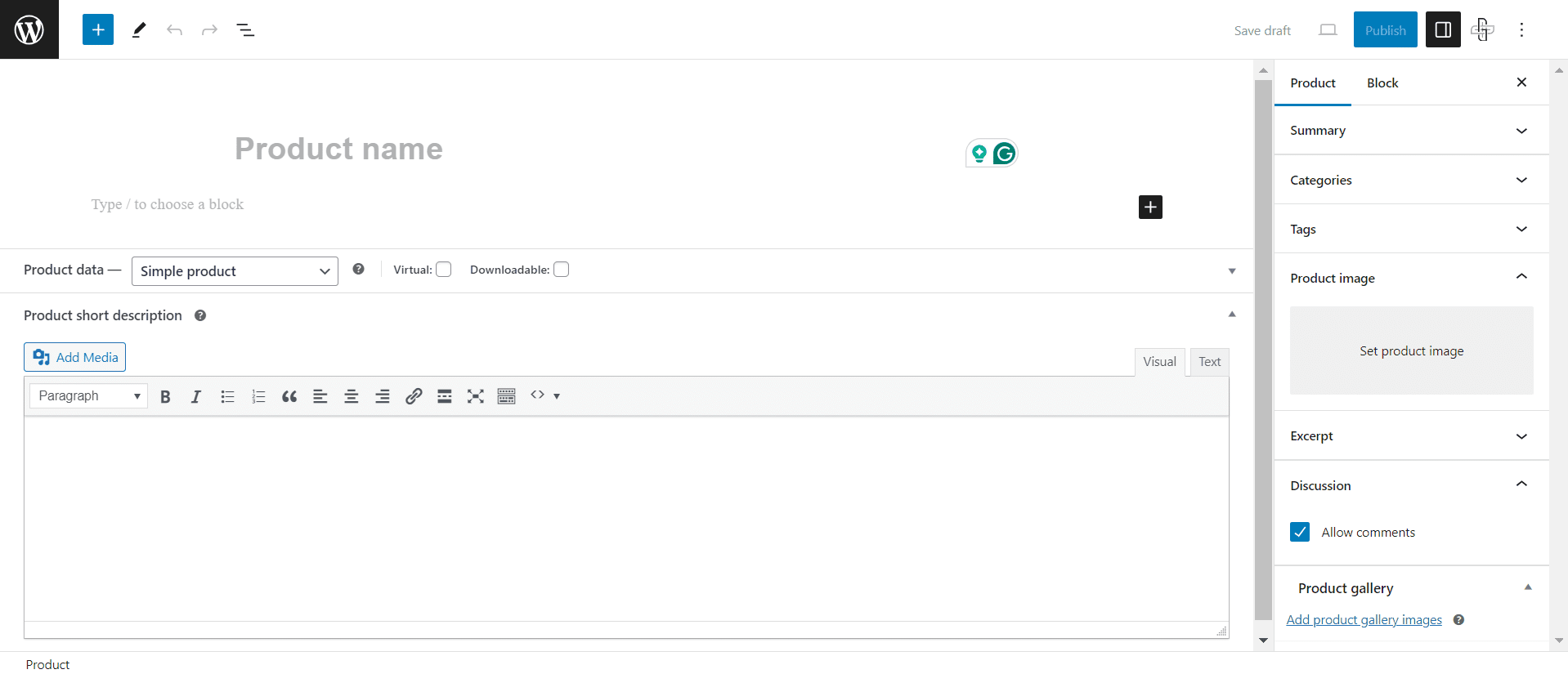Click the Preview laptop icon
Screen dimensions: 1568x674
point(1328,30)
